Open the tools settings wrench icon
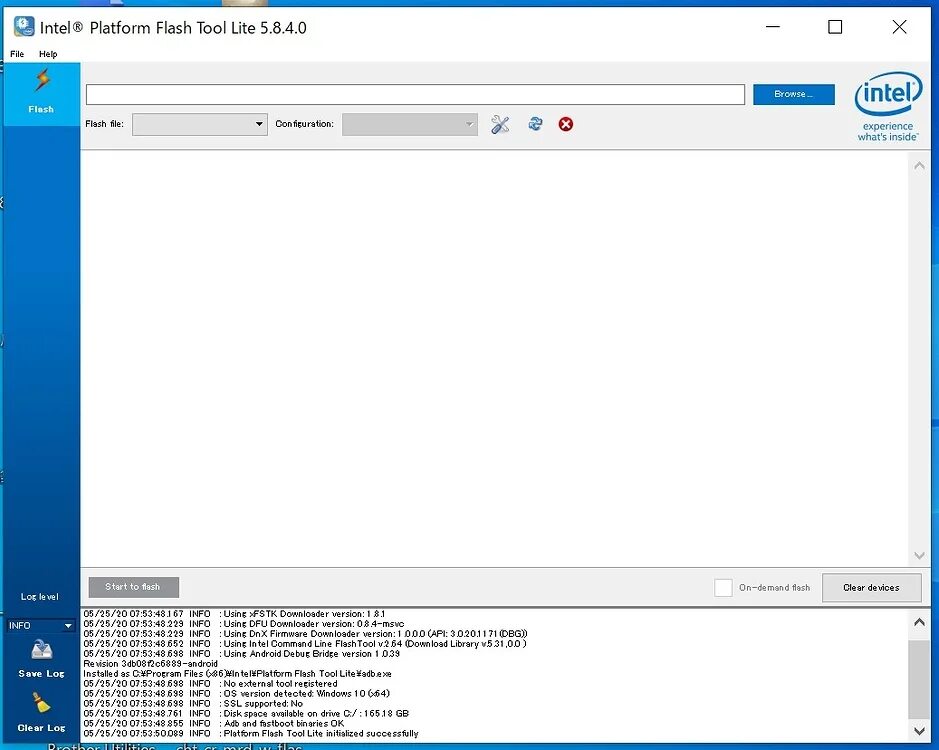 coord(500,124)
